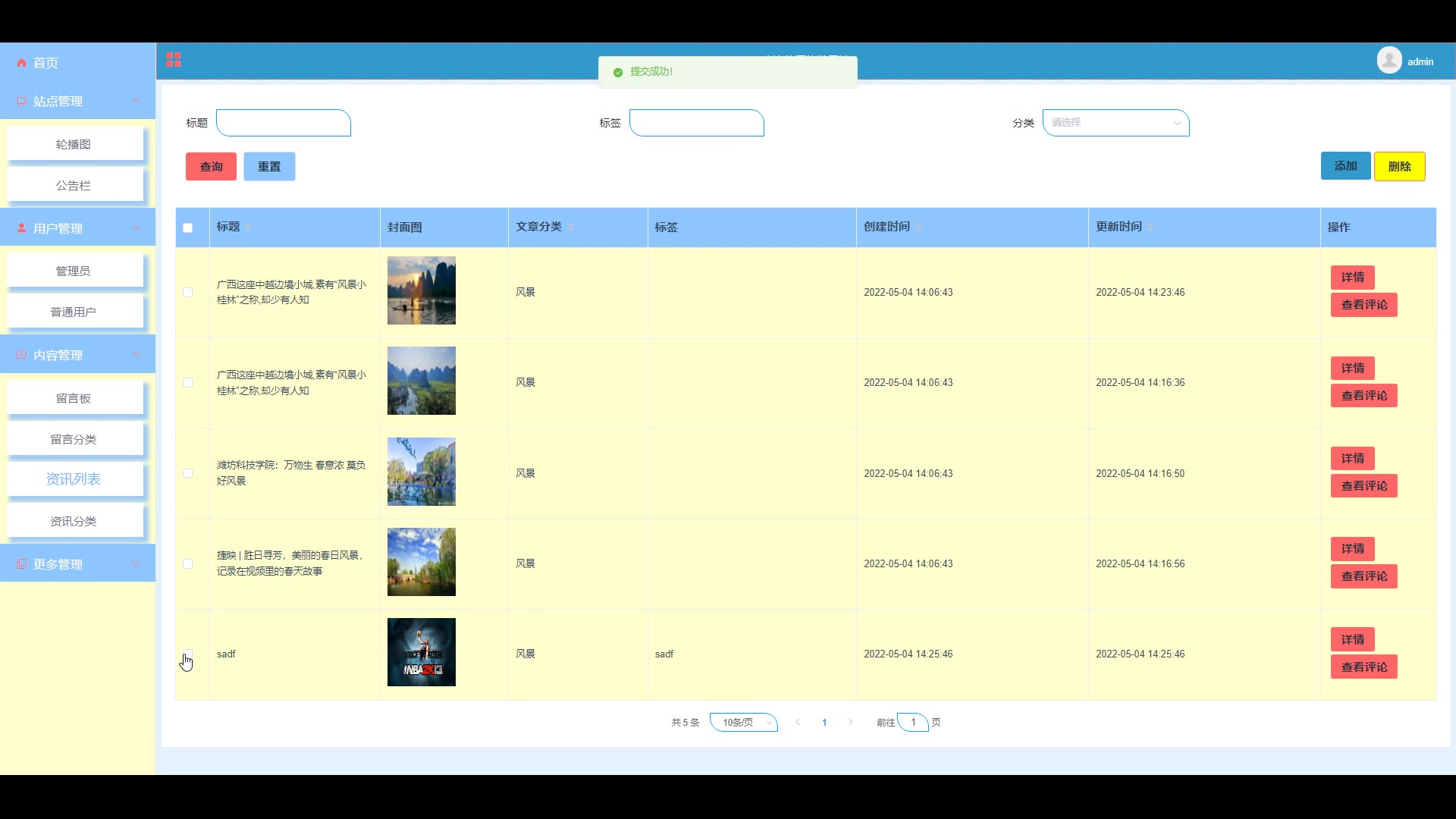This screenshot has width=1456, height=819.
Task: Check the sadf row checkbox
Action: [188, 654]
